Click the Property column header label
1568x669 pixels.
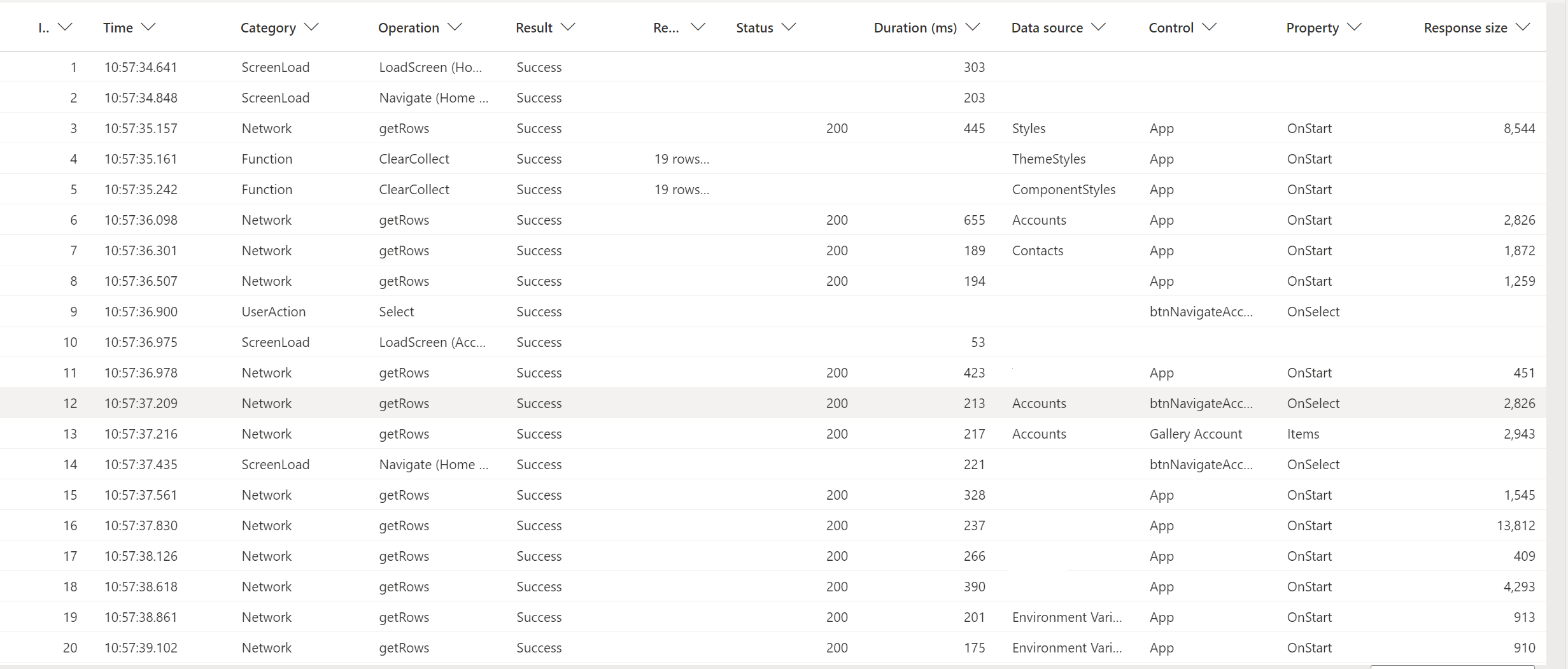pyautogui.click(x=1312, y=28)
